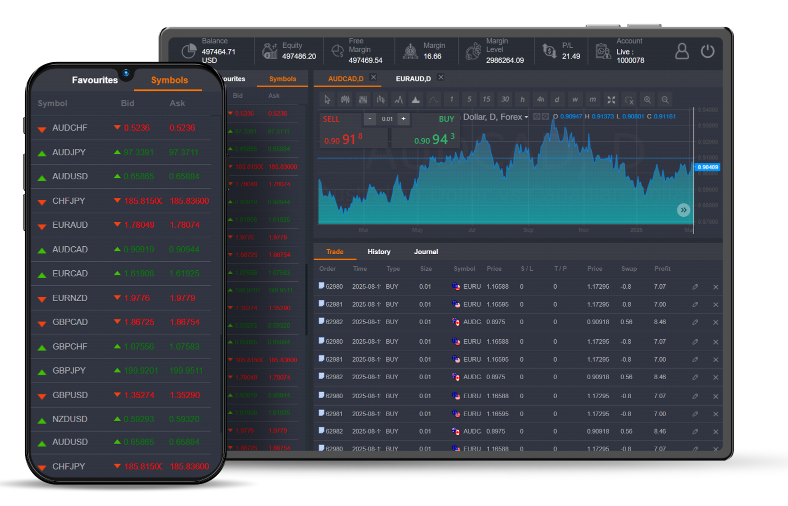Set chart timeframe to 30 minutes
The image size is (788, 506).
pos(505,99)
